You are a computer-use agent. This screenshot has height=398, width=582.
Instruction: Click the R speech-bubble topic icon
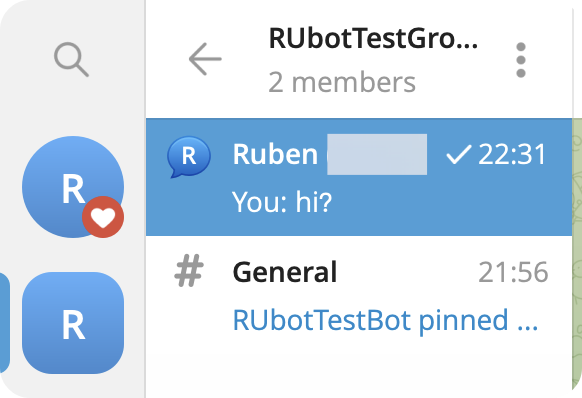189,156
